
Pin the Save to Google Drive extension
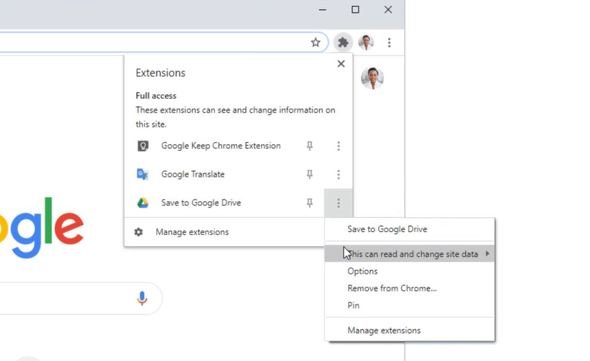[309, 203]
